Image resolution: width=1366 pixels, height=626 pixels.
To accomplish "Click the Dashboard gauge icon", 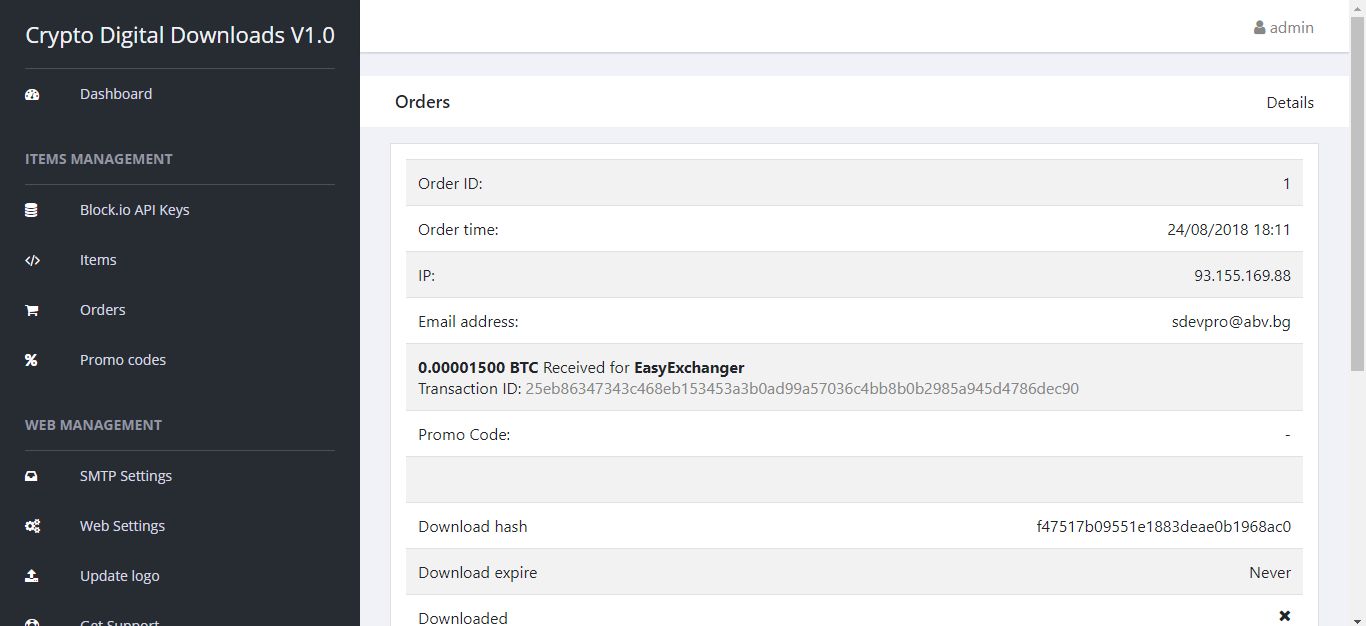I will tap(32, 94).
